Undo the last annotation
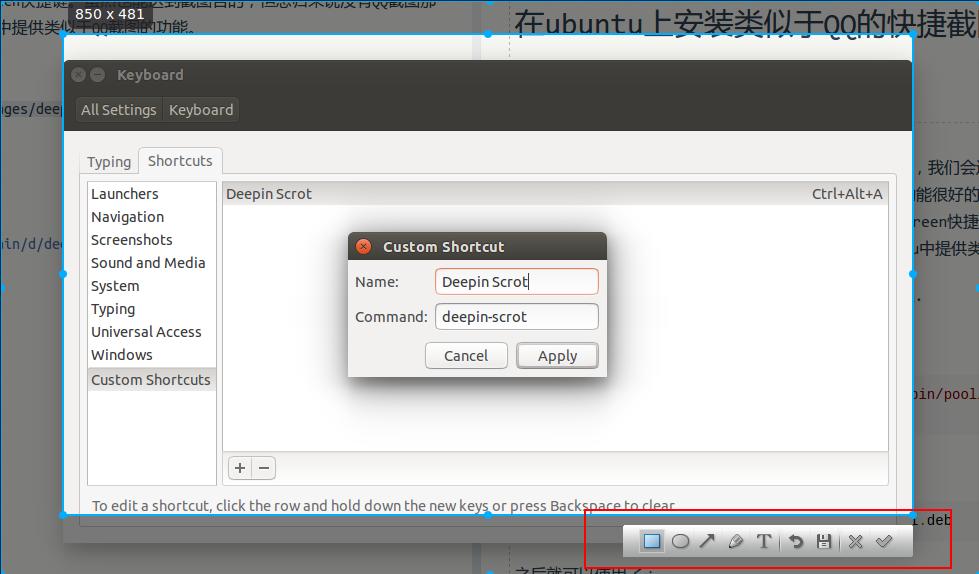This screenshot has width=979, height=574. click(796, 541)
